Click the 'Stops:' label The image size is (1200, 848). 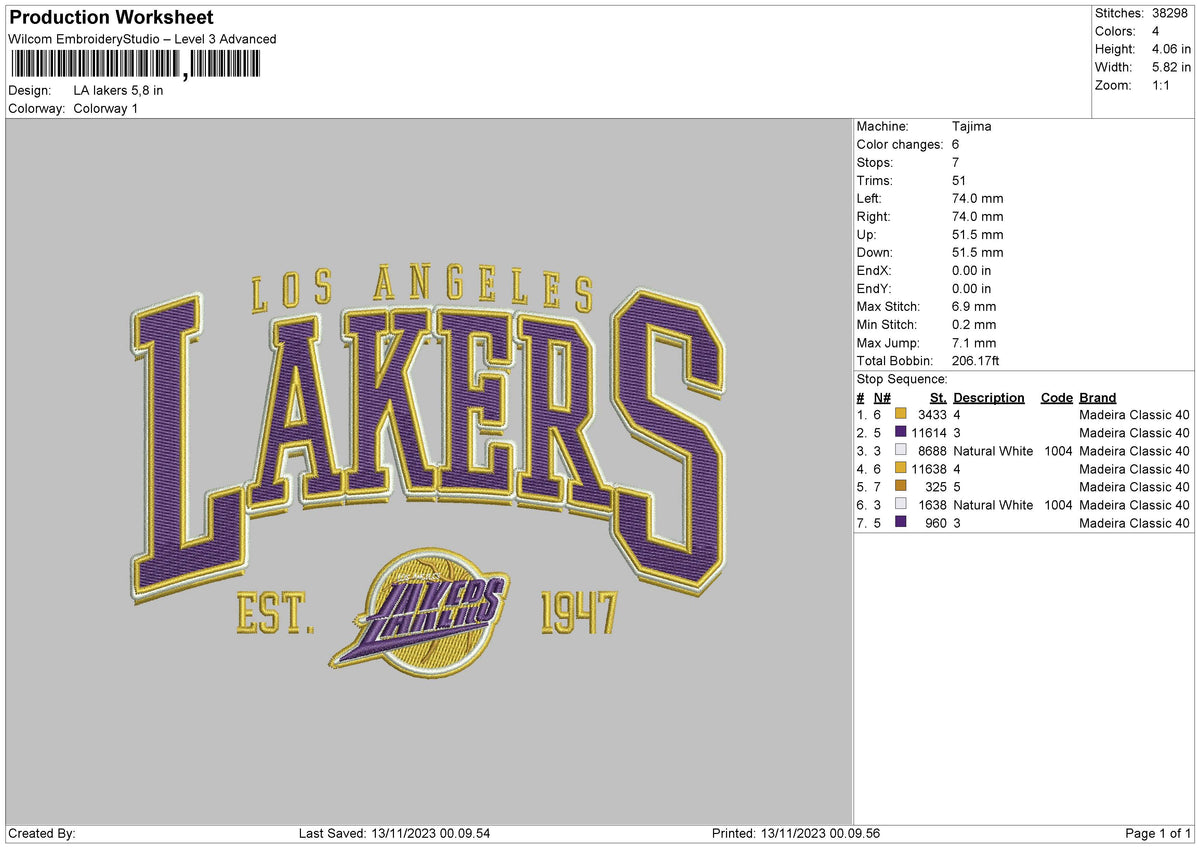(875, 163)
